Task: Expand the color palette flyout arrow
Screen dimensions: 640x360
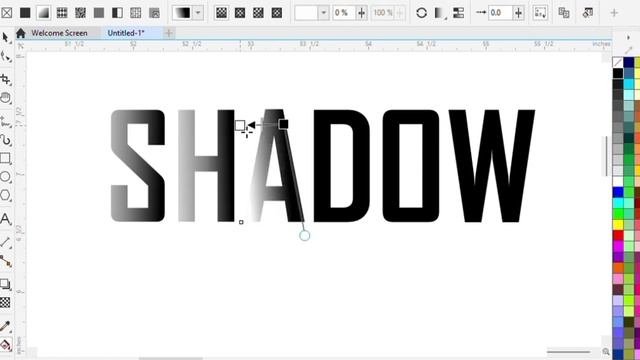Action: [x=628, y=38]
